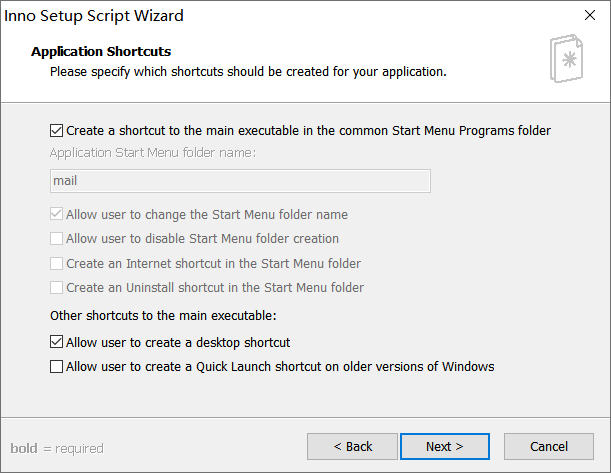This screenshot has height=473, width=611.
Task: Toggle Allow user to change Start Menu folder name
Action: coord(57,214)
